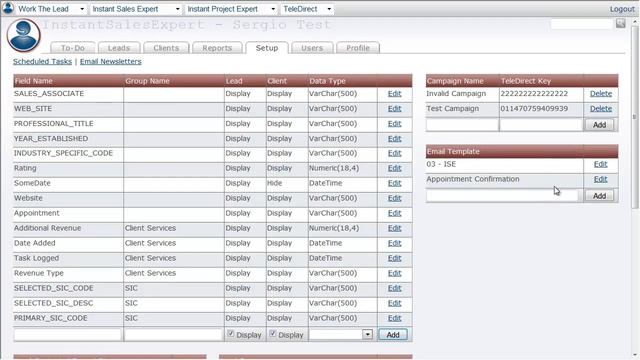
Task: Click the new TeleDirect Key input box
Action: pyautogui.click(x=541, y=125)
